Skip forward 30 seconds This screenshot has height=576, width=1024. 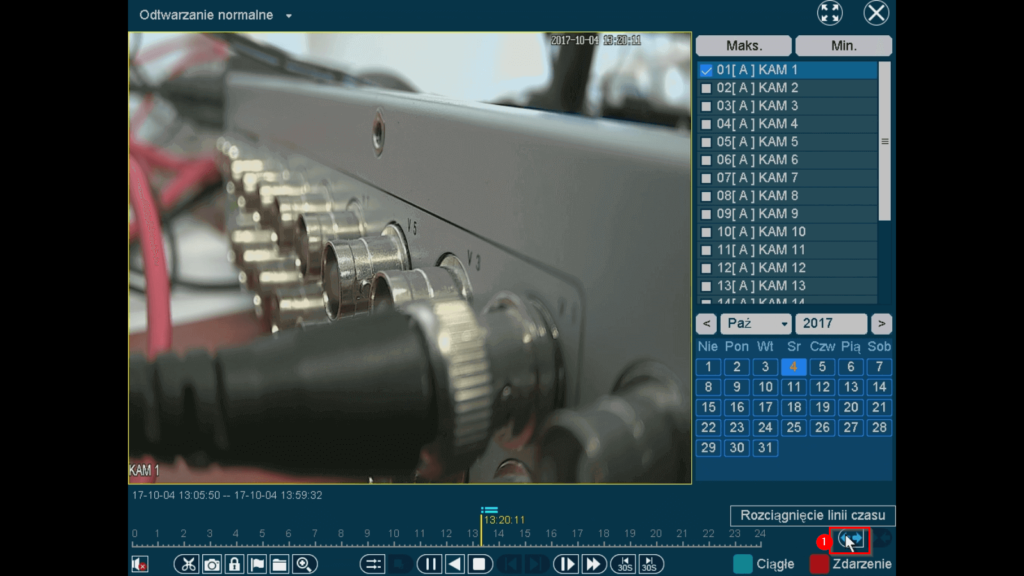coord(651,564)
